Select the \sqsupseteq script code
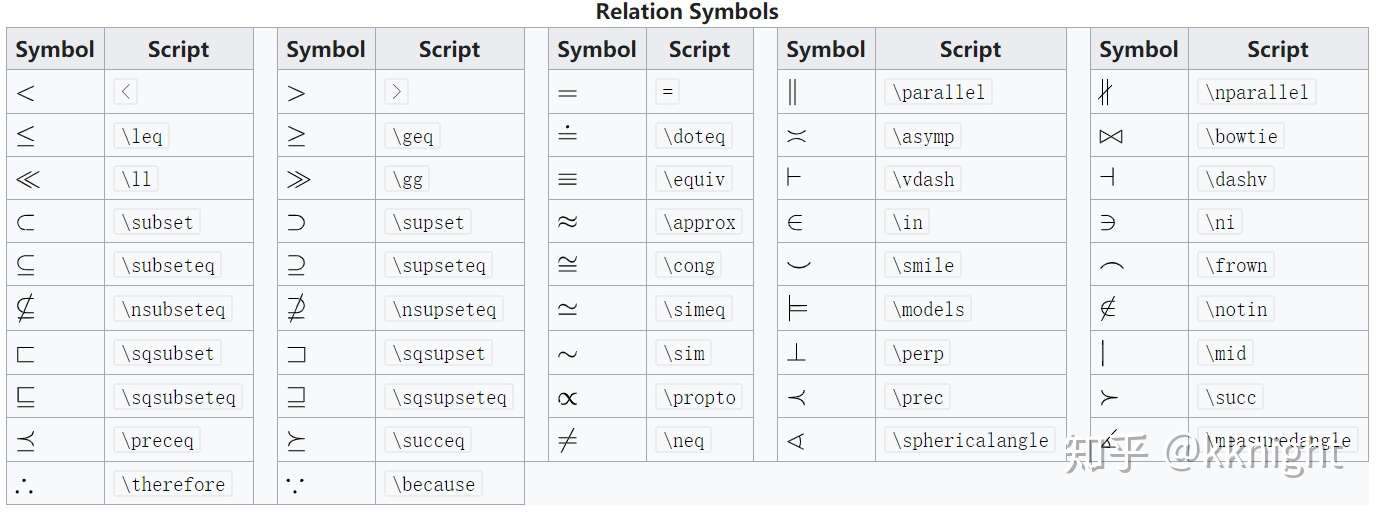The width and height of the screenshot is (1378, 516). click(x=449, y=398)
